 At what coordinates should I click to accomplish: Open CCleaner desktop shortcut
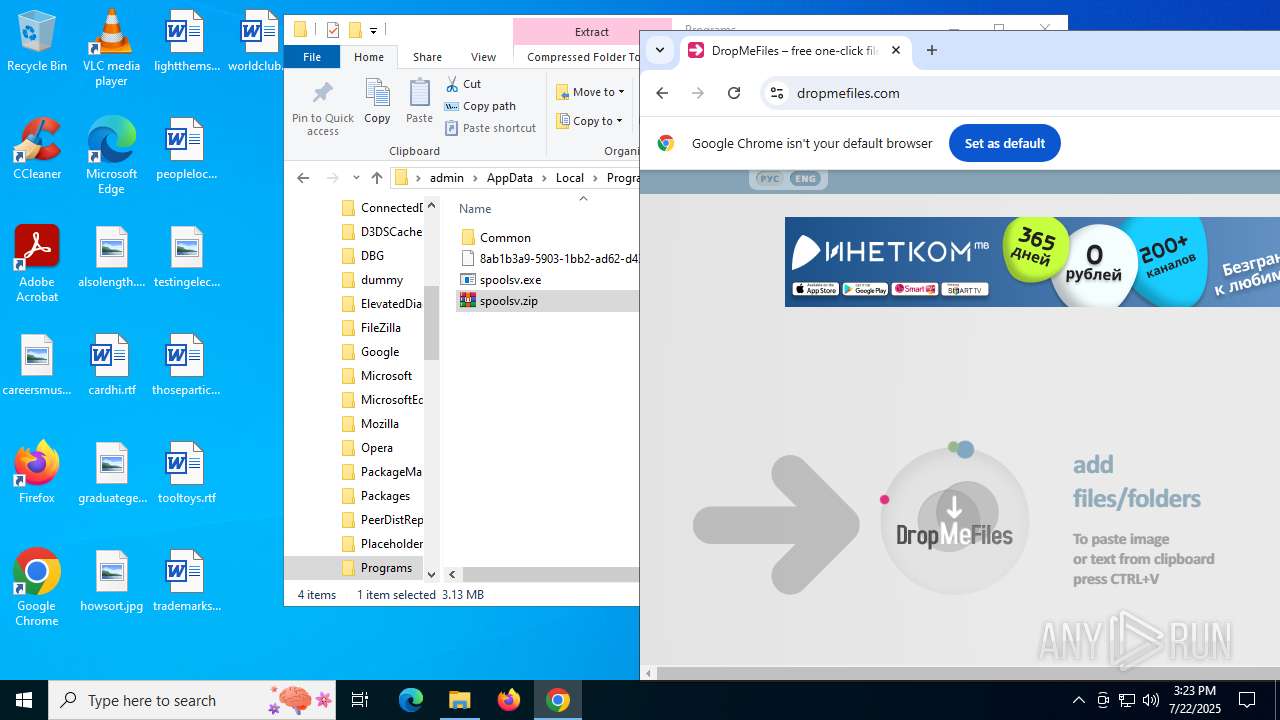[x=37, y=148]
